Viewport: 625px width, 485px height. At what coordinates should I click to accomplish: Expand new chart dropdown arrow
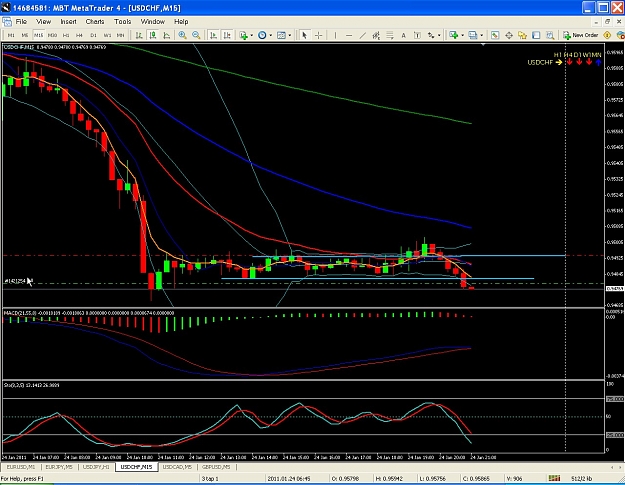point(462,35)
